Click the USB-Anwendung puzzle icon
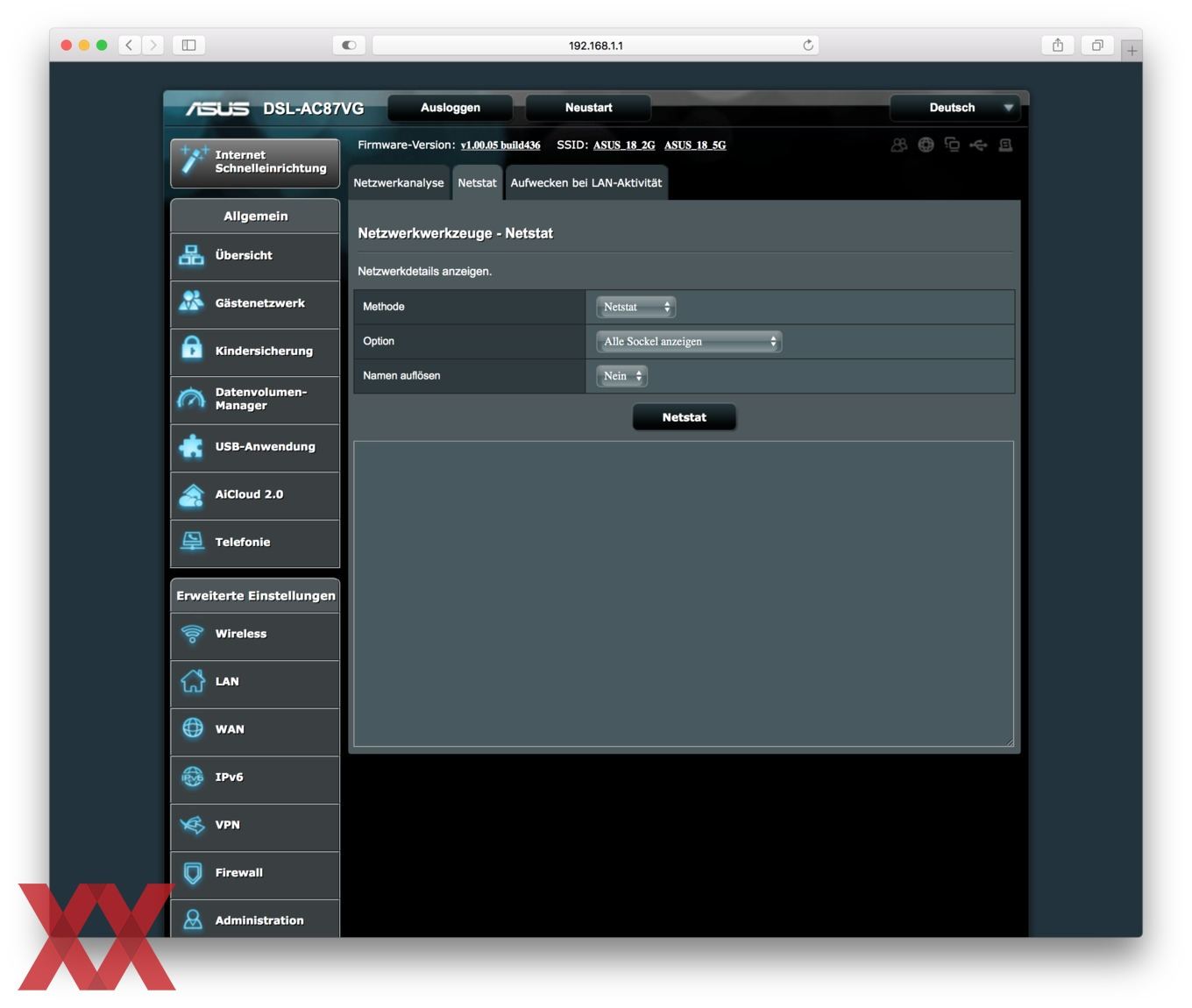Screen dimensions: 1192x1008 pos(191,446)
